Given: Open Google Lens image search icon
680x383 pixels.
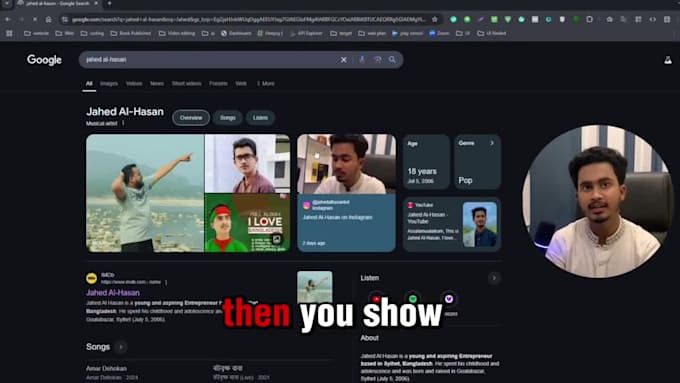Looking at the screenshot, I should click(x=377, y=60).
